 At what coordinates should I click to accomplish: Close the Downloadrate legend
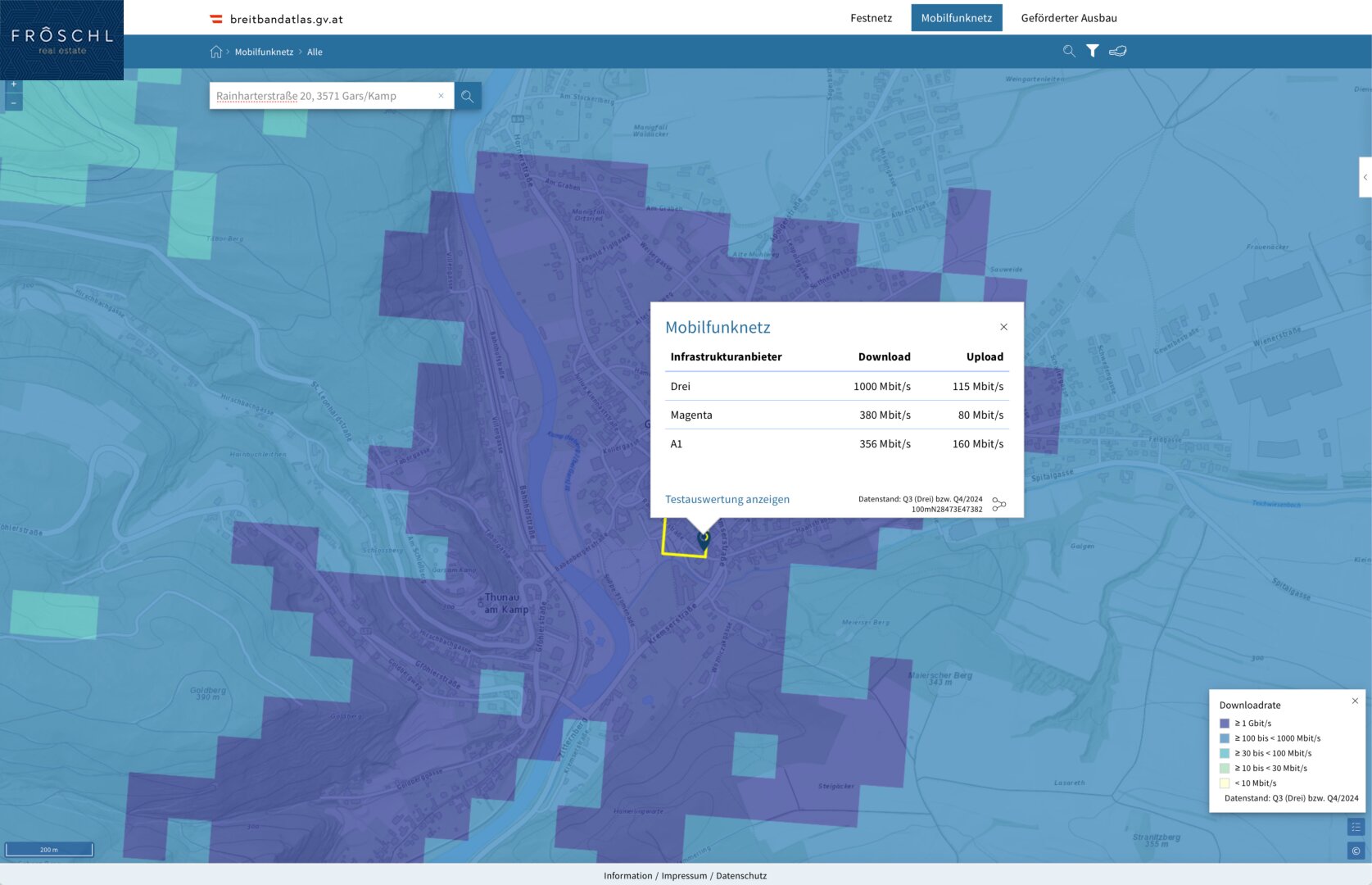(1355, 701)
